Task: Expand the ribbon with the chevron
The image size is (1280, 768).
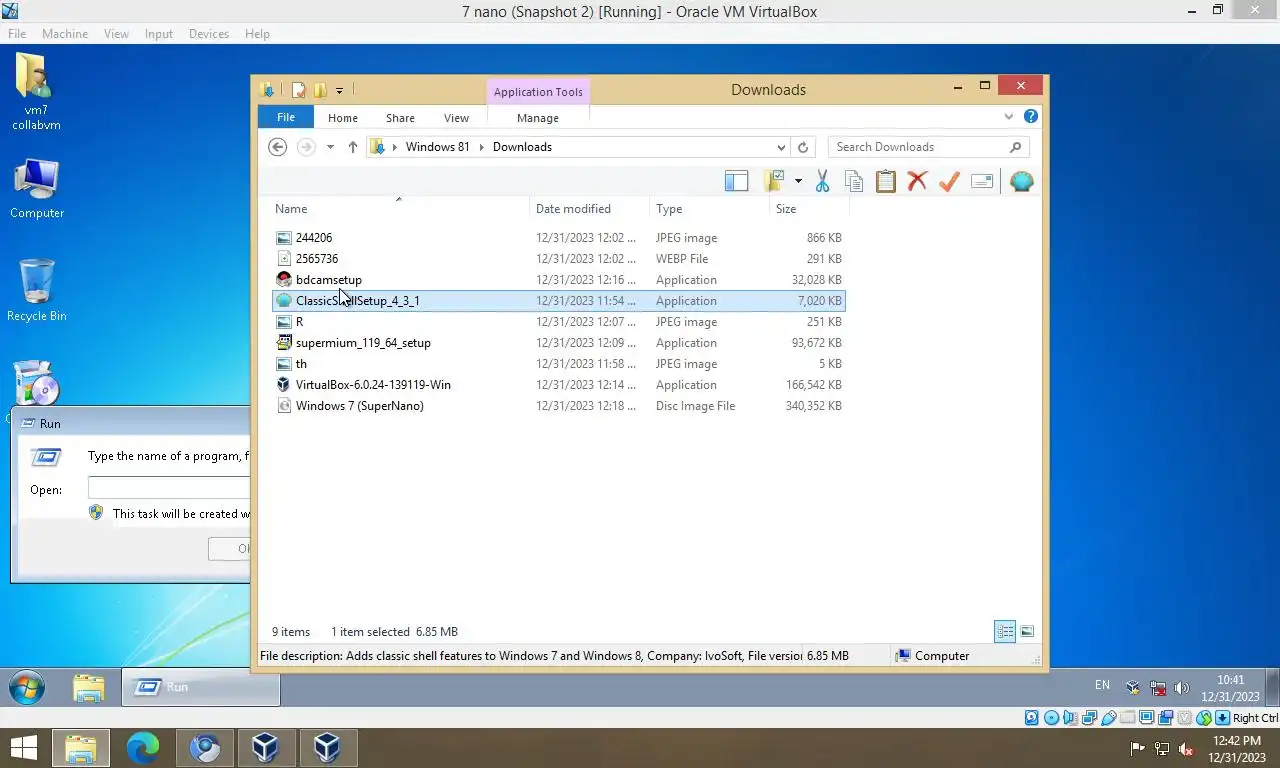Action: coord(1008,117)
